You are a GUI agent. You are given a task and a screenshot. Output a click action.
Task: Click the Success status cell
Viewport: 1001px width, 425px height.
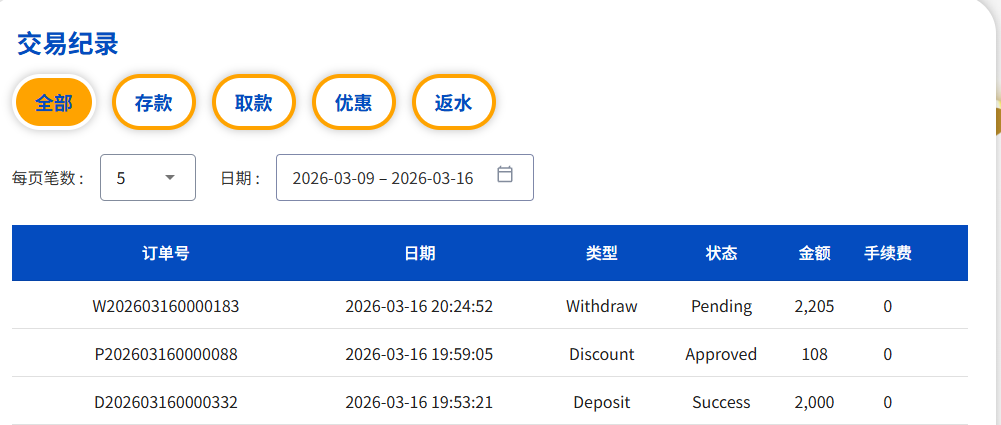click(721, 403)
